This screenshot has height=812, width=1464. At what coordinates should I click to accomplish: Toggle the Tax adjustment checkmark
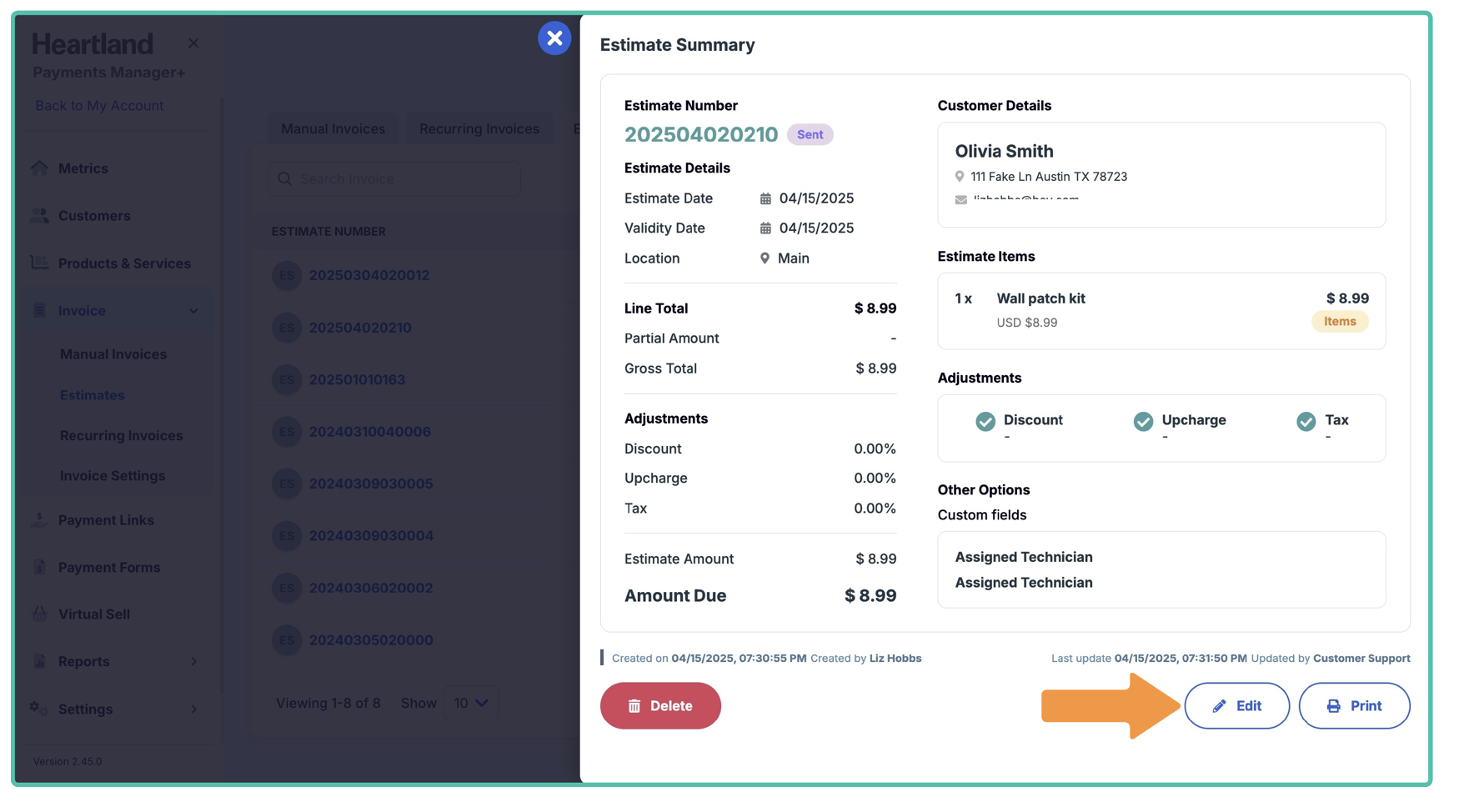[1306, 422]
